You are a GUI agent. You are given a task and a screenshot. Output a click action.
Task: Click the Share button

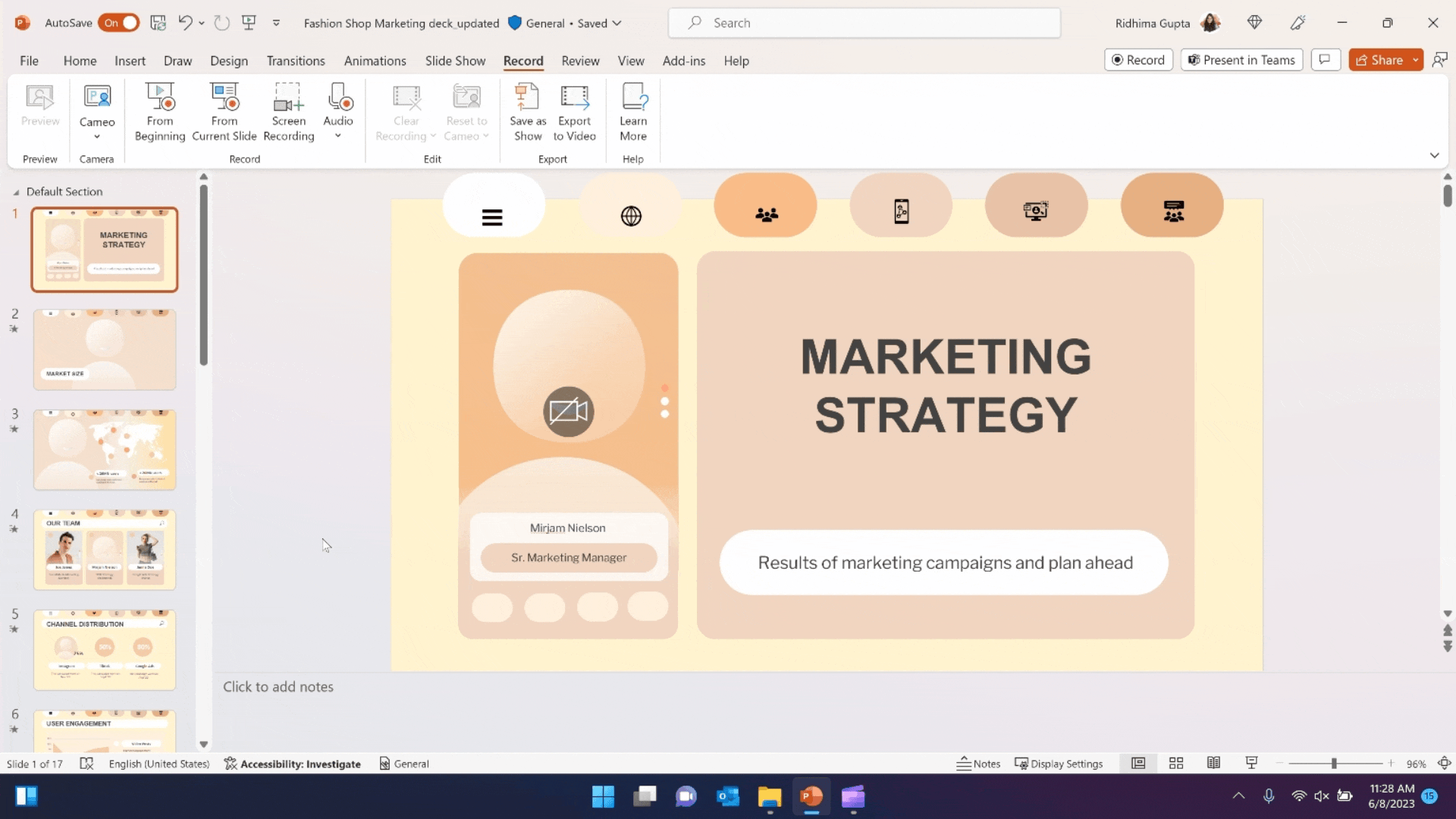click(x=1387, y=60)
